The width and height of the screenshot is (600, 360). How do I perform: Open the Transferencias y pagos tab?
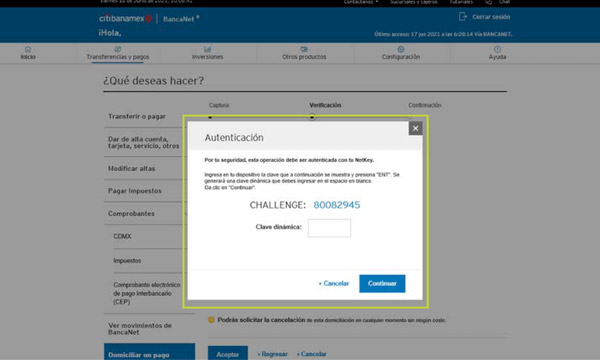[x=118, y=57]
